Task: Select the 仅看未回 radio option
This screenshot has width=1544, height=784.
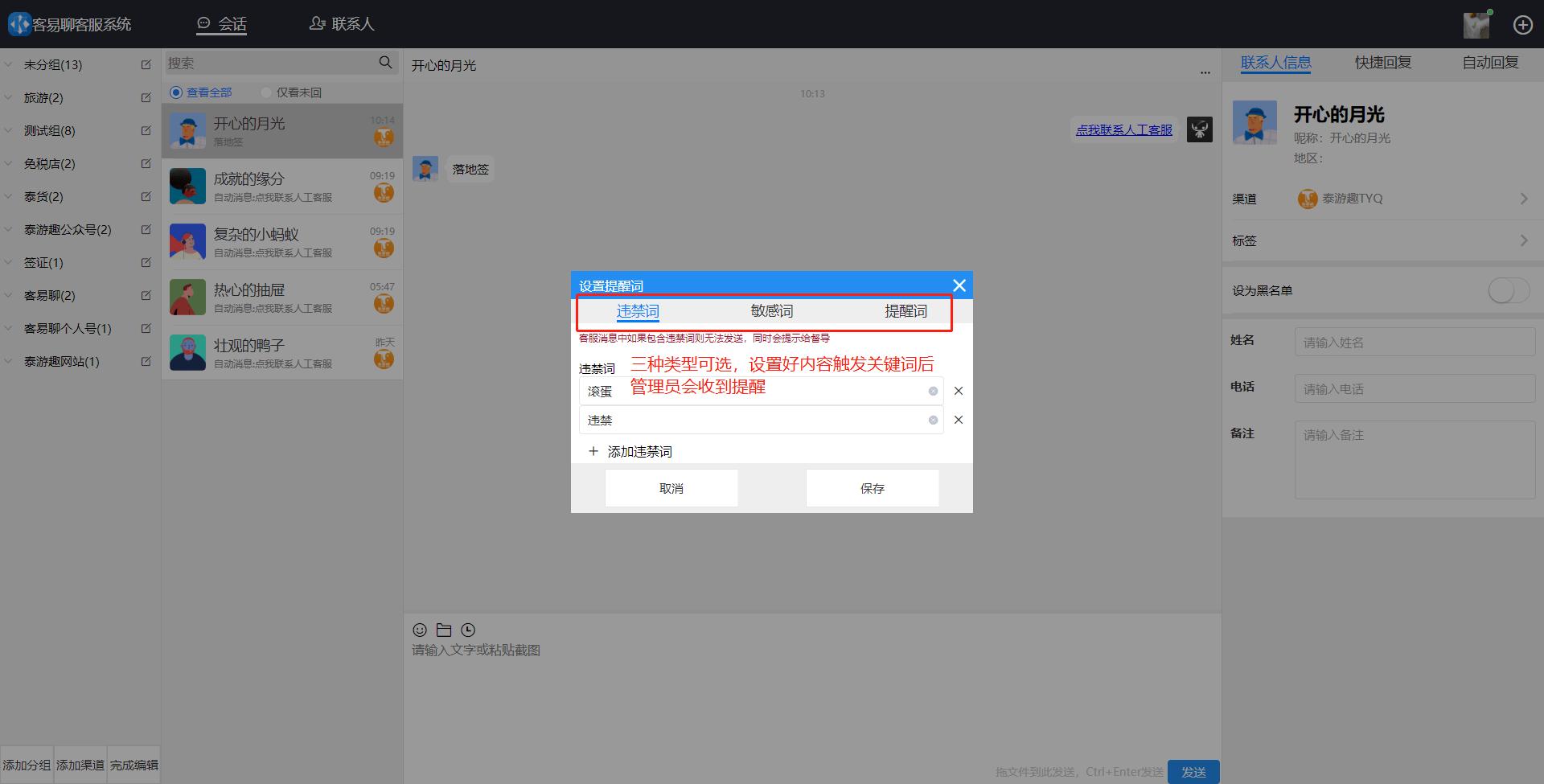Action: (265, 92)
